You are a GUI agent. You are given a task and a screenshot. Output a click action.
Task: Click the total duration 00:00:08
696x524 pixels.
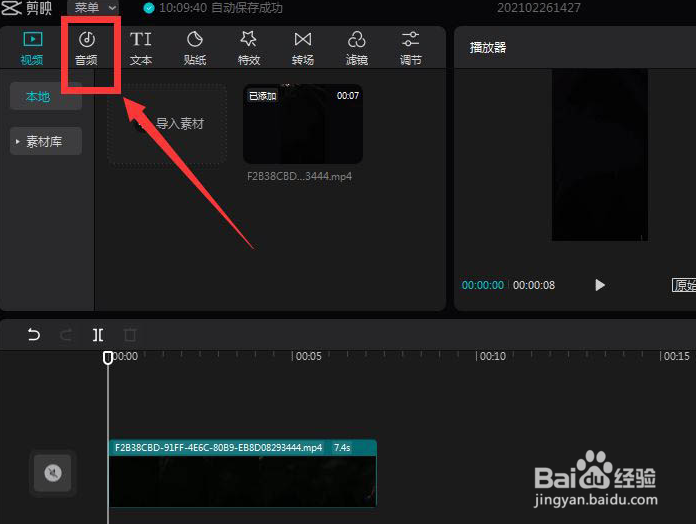point(534,285)
